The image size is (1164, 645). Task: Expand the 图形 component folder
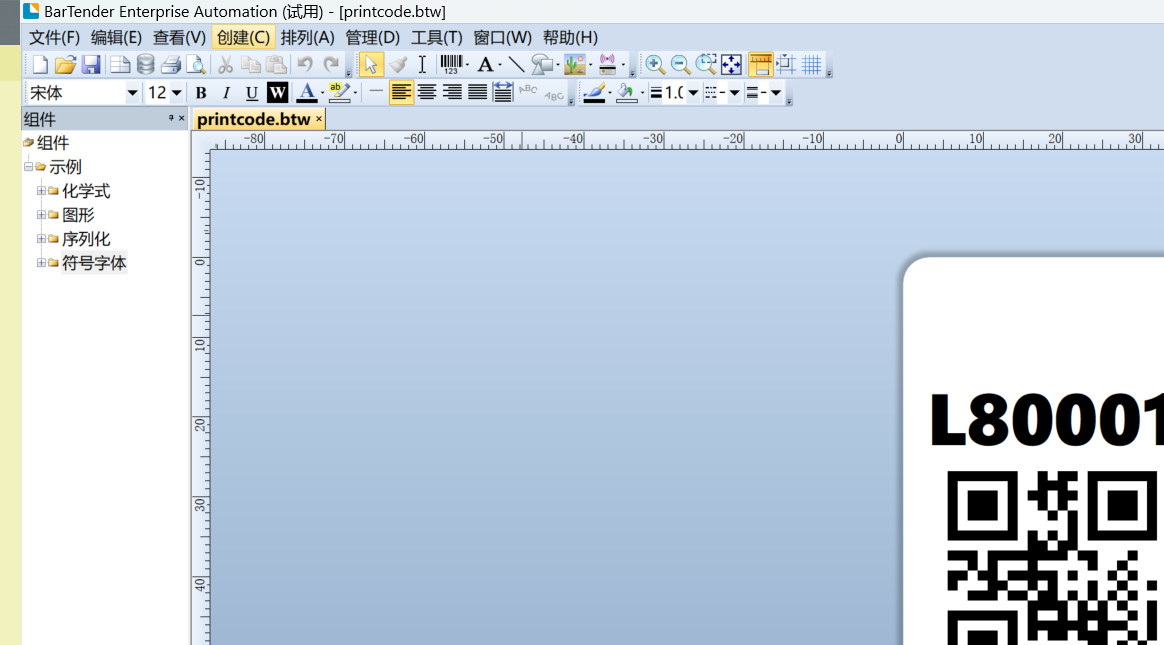pyautogui.click(x=41, y=214)
